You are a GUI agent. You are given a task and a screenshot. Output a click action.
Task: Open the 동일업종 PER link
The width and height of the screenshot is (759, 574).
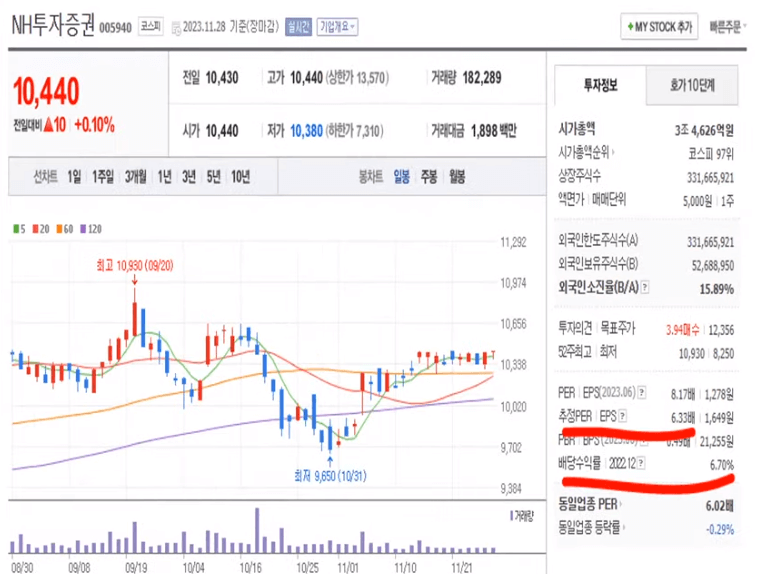(590, 504)
